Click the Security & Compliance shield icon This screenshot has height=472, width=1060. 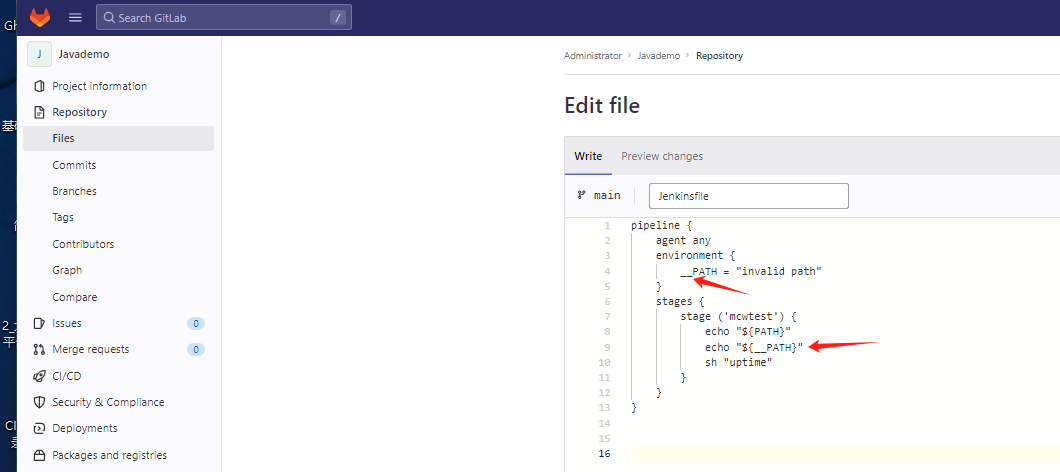(x=40, y=402)
